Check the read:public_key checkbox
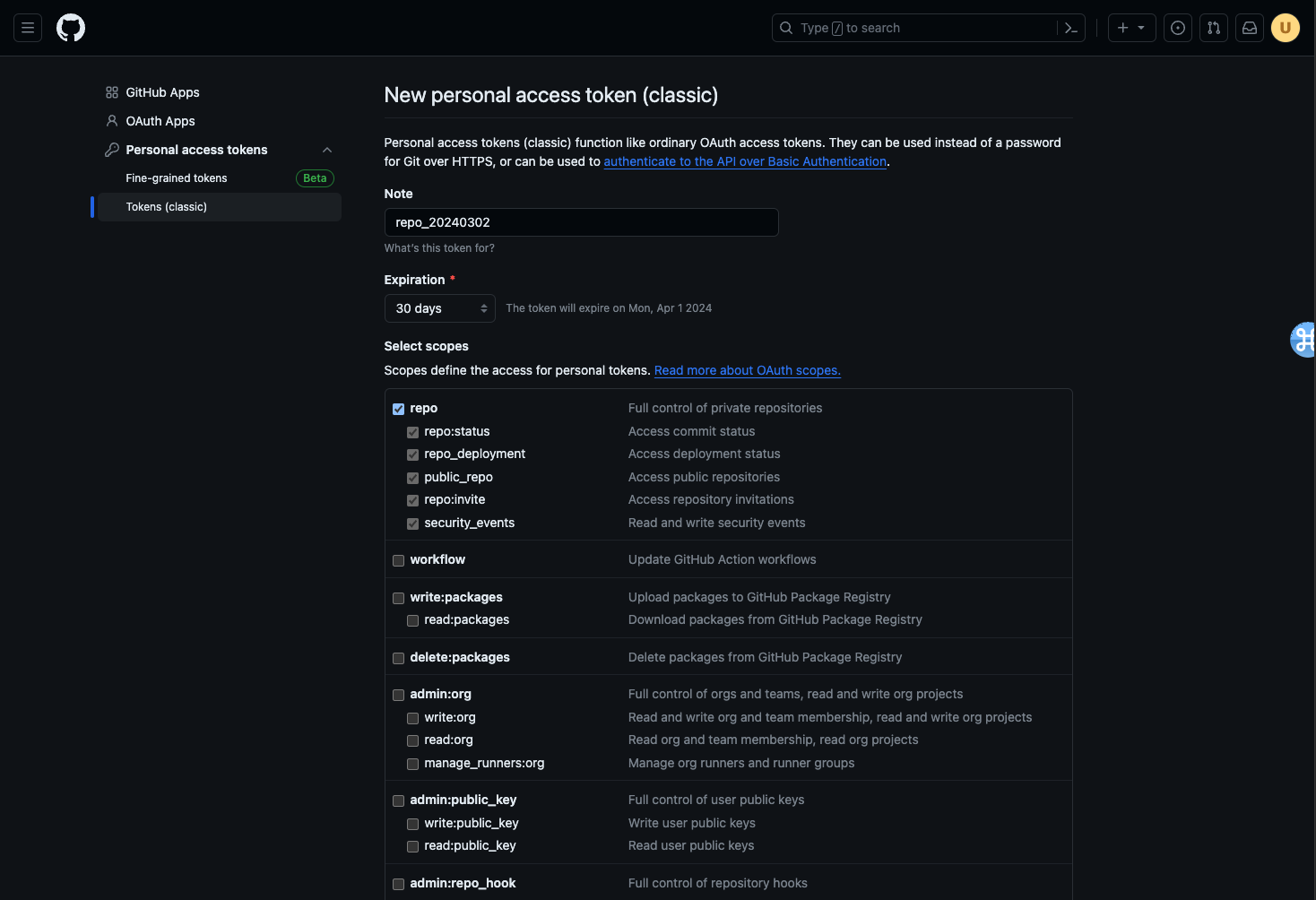This screenshot has width=1316, height=900. coord(412,846)
